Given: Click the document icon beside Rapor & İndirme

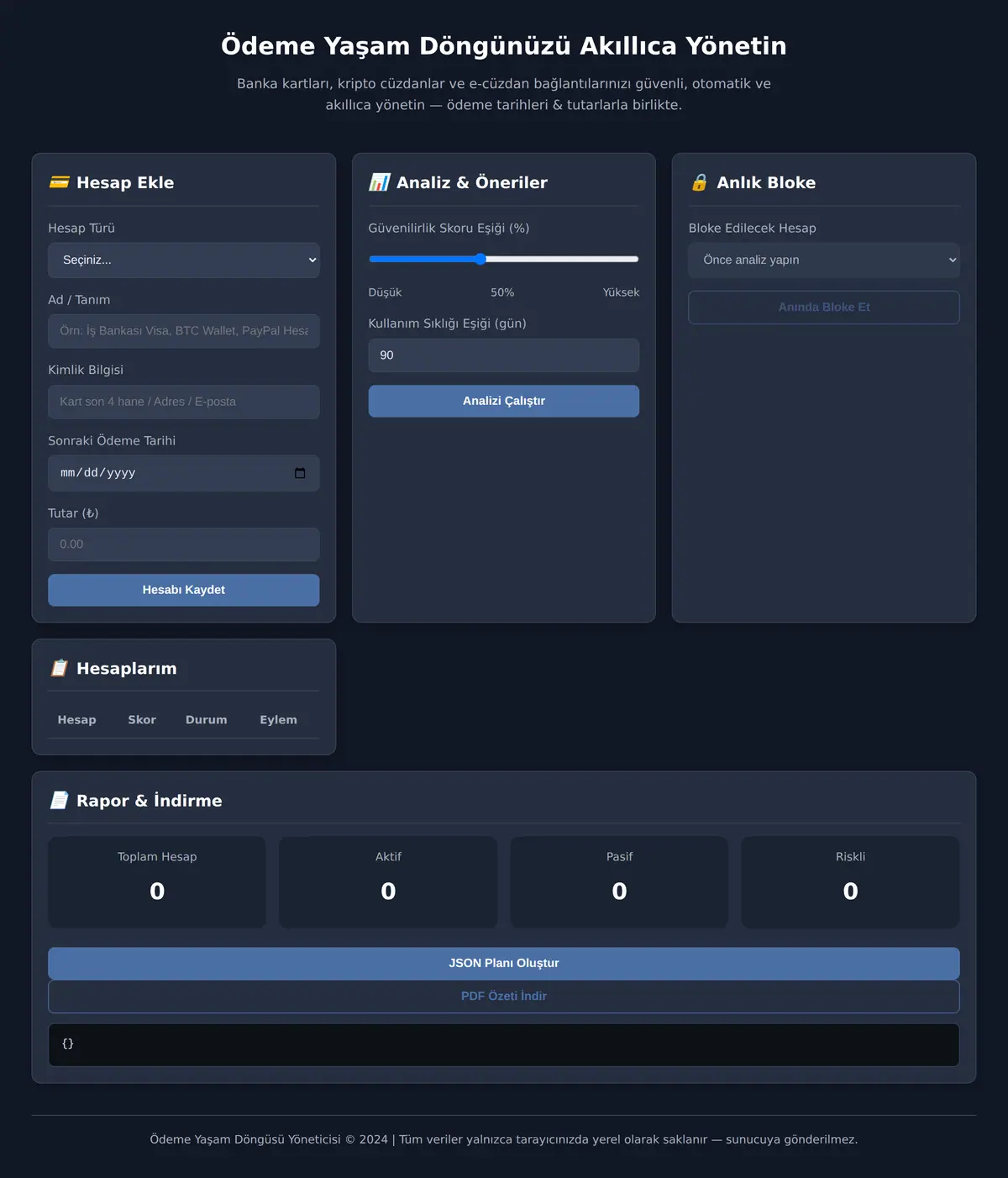Looking at the screenshot, I should (59, 800).
